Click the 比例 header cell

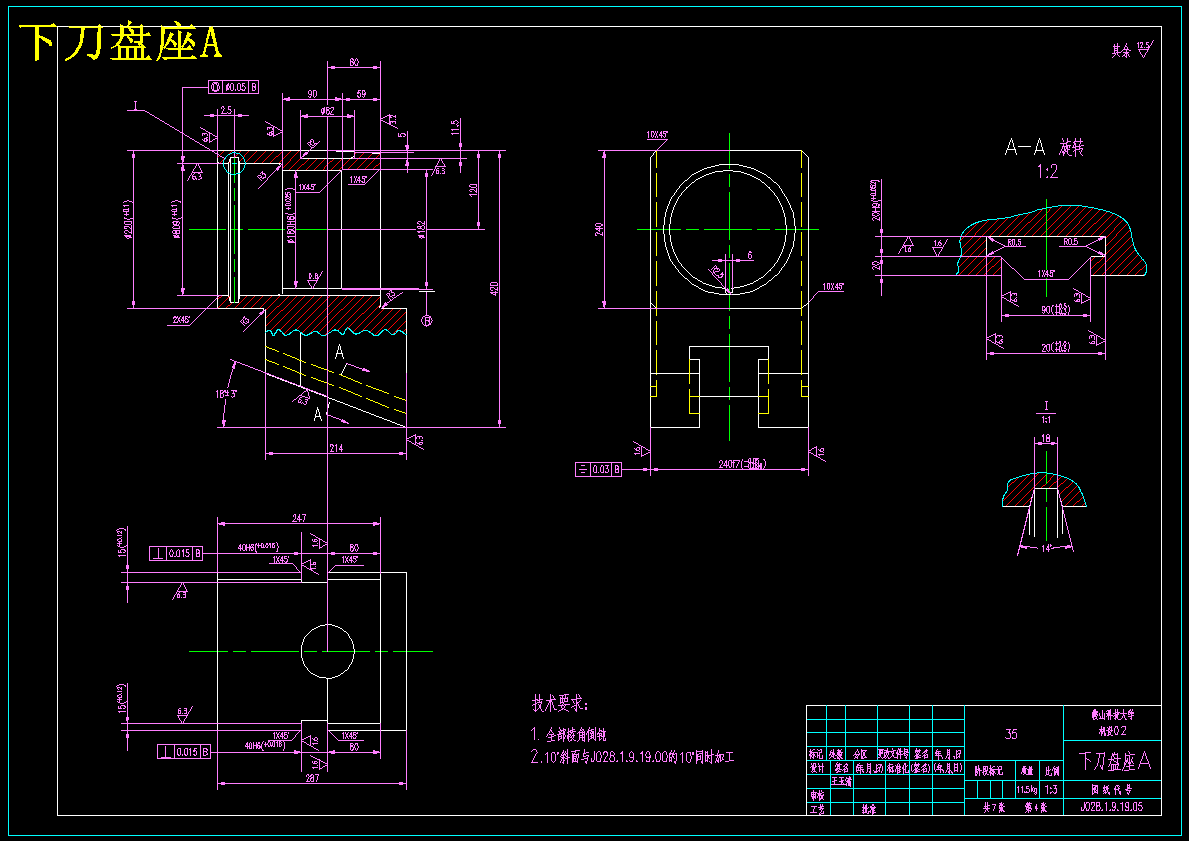[1051, 770]
